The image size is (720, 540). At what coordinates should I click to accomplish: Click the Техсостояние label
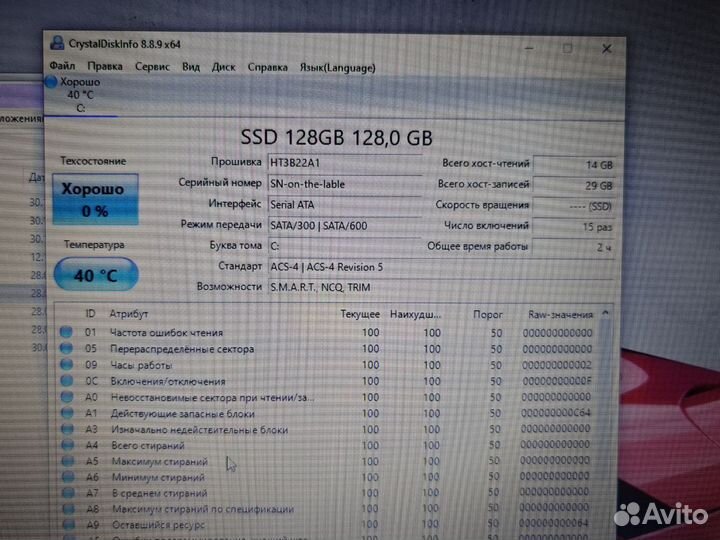93,161
